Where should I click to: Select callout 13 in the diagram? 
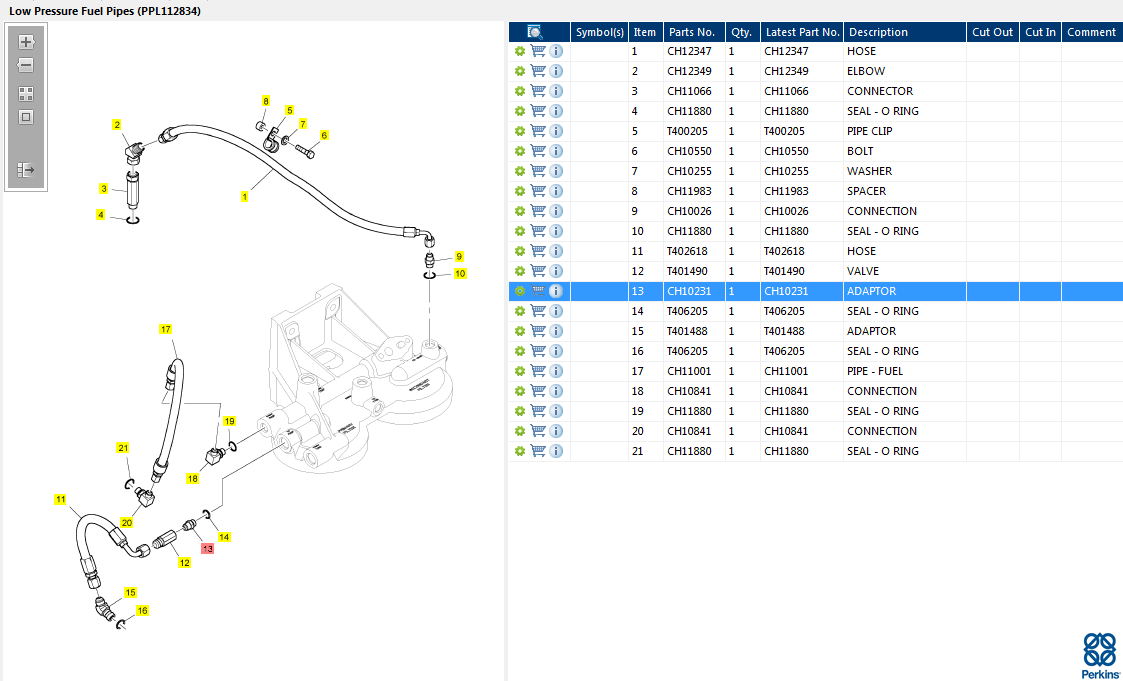208,548
